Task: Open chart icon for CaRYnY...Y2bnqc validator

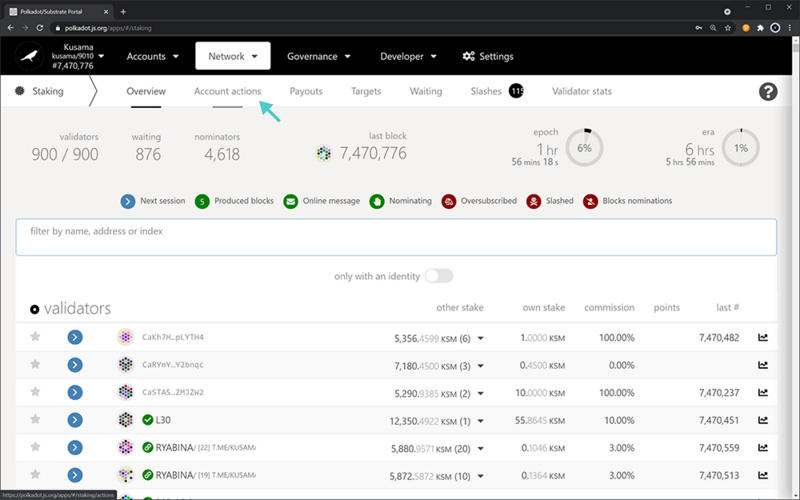Action: (x=763, y=365)
